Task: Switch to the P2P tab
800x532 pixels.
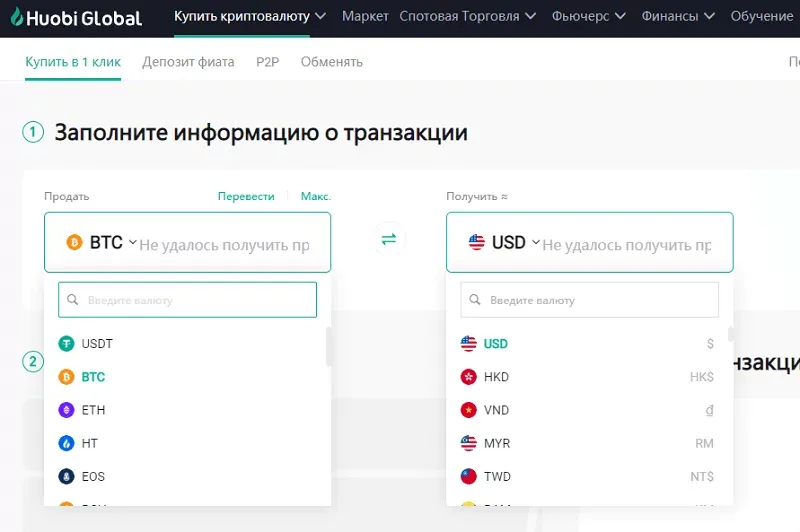Action: 267,62
